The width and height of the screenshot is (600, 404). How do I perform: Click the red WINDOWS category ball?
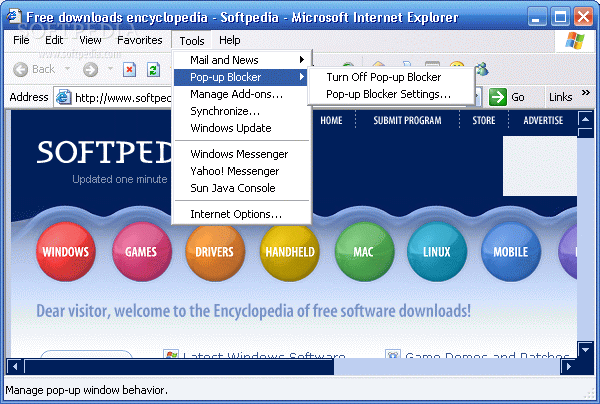(x=65, y=251)
